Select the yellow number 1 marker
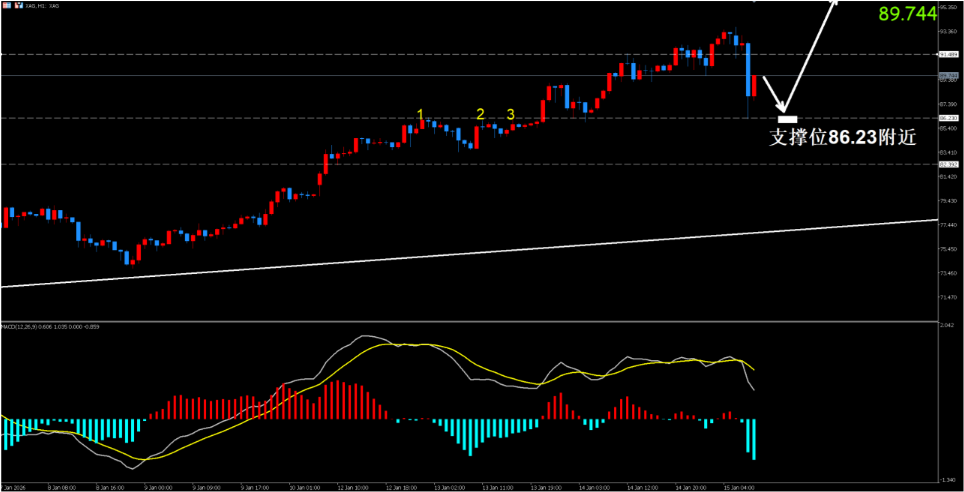This screenshot has height=492, width=964. coord(422,114)
